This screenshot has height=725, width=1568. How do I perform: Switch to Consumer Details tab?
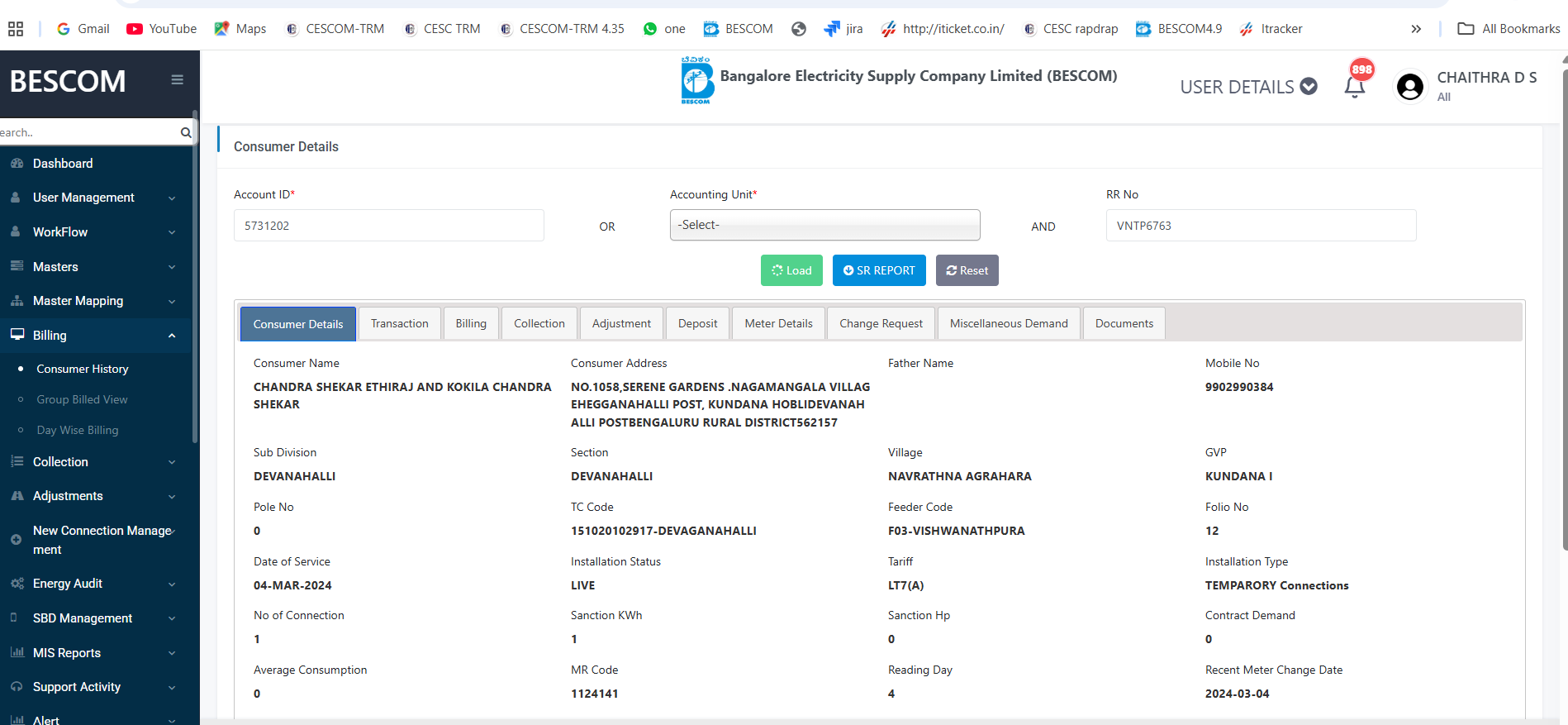tap(298, 324)
